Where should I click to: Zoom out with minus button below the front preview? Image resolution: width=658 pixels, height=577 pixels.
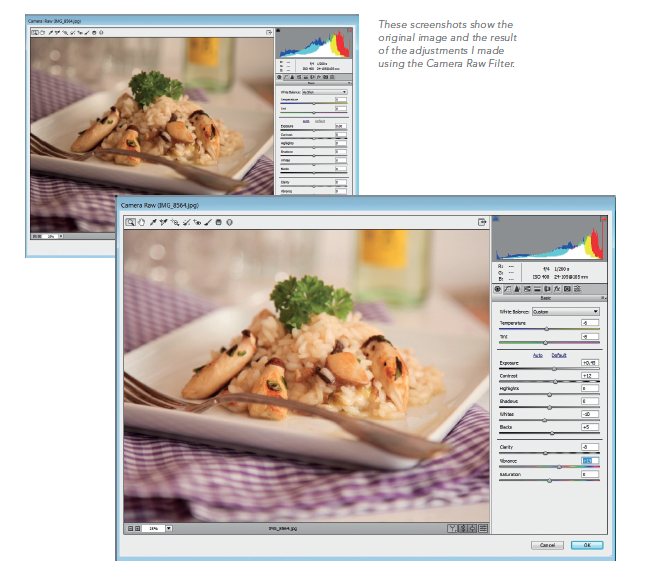click(129, 526)
